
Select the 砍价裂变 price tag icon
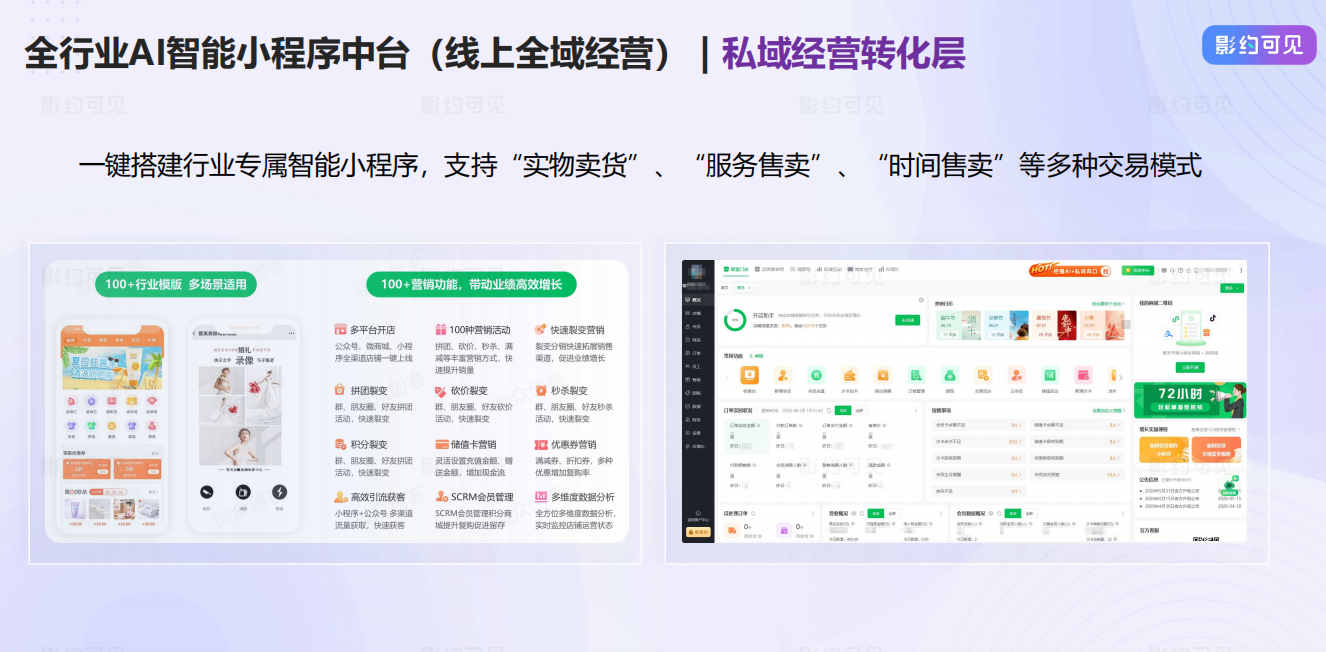click(x=441, y=391)
